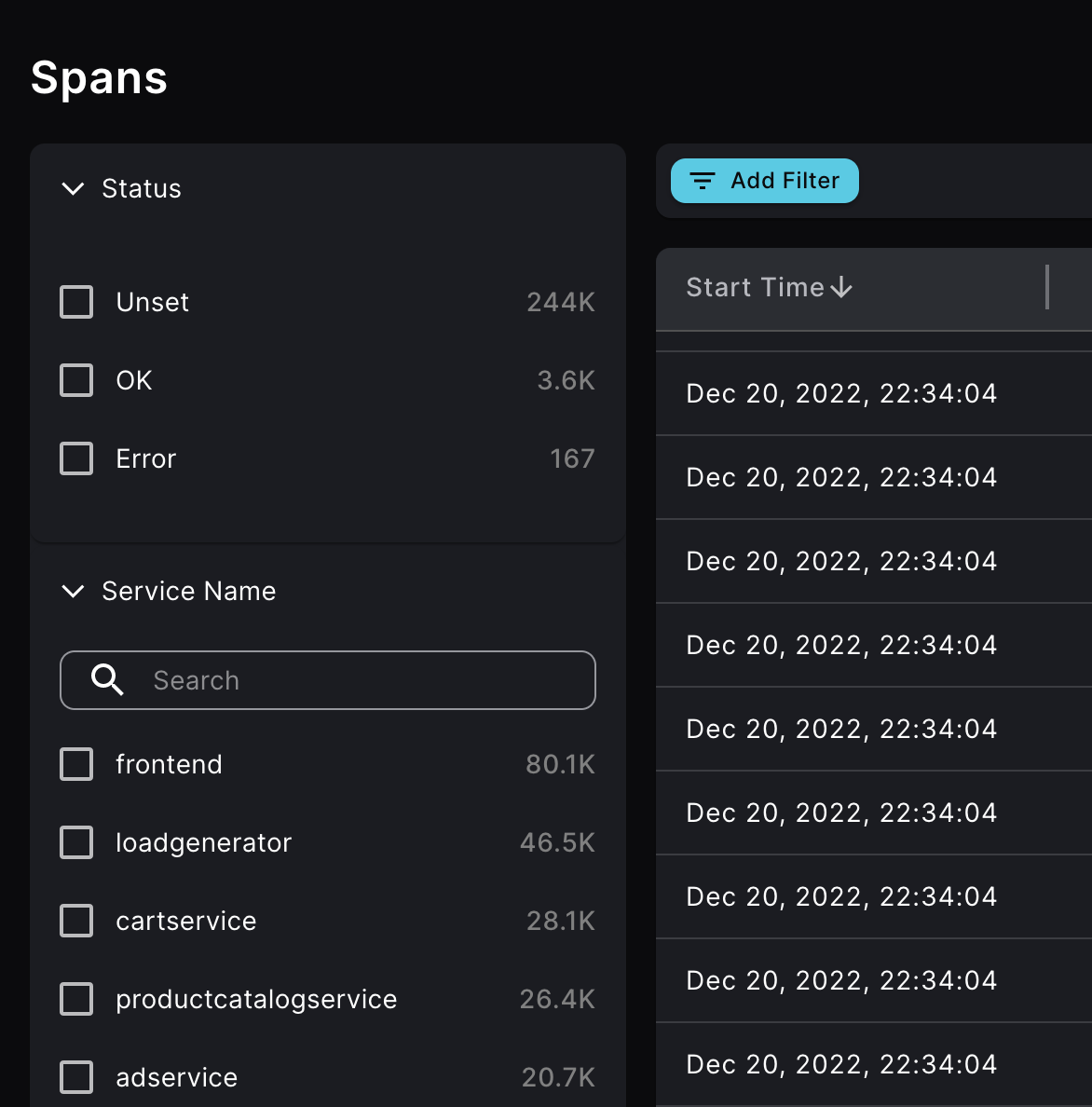
Task: Check the loadgenerator service filter
Action: click(x=76, y=842)
